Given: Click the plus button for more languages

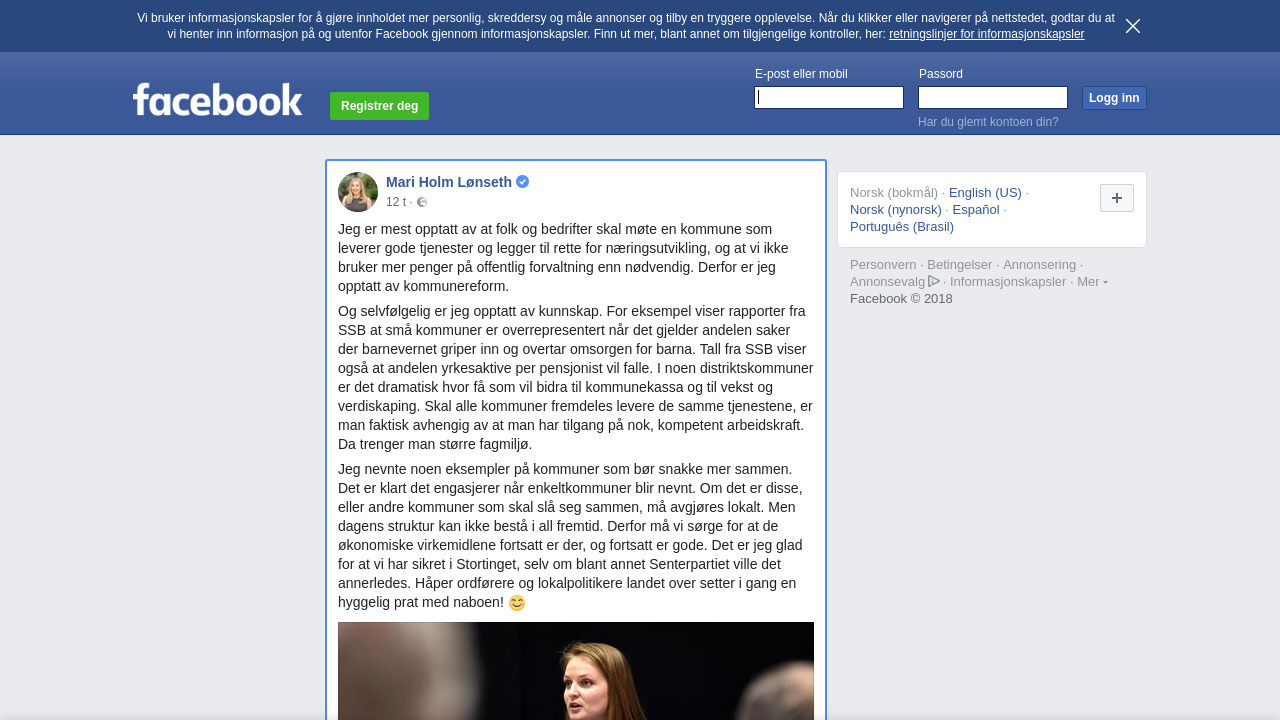Looking at the screenshot, I should (1117, 198).
